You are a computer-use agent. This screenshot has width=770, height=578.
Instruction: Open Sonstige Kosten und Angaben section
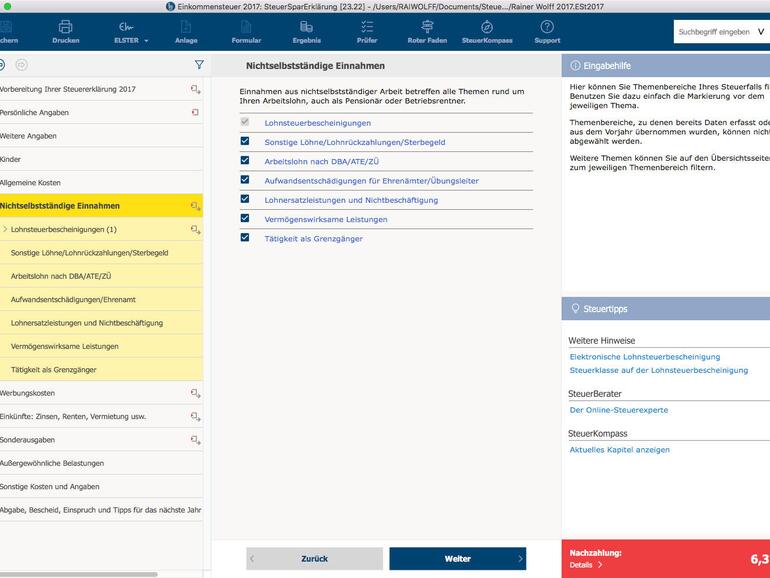[x=101, y=487]
